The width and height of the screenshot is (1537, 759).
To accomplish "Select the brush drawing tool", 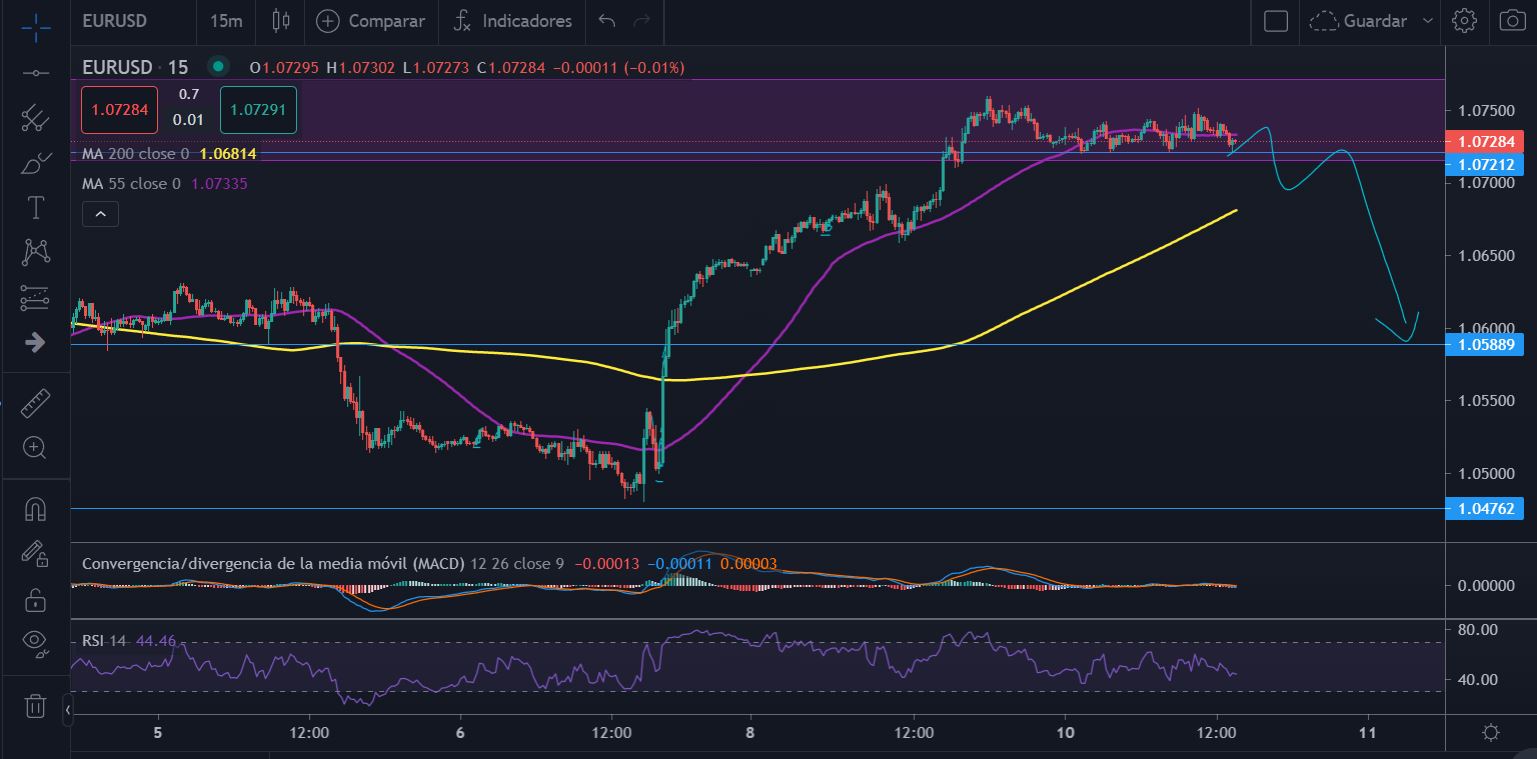I will point(35,163).
